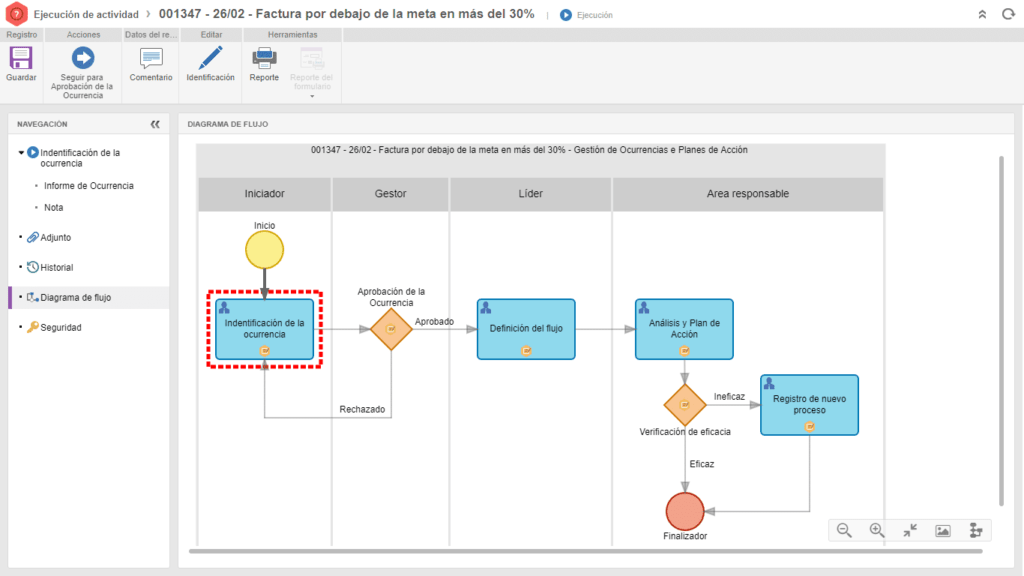
Task: Select Informe de Ocurrencia in navigation
Action: (x=89, y=186)
